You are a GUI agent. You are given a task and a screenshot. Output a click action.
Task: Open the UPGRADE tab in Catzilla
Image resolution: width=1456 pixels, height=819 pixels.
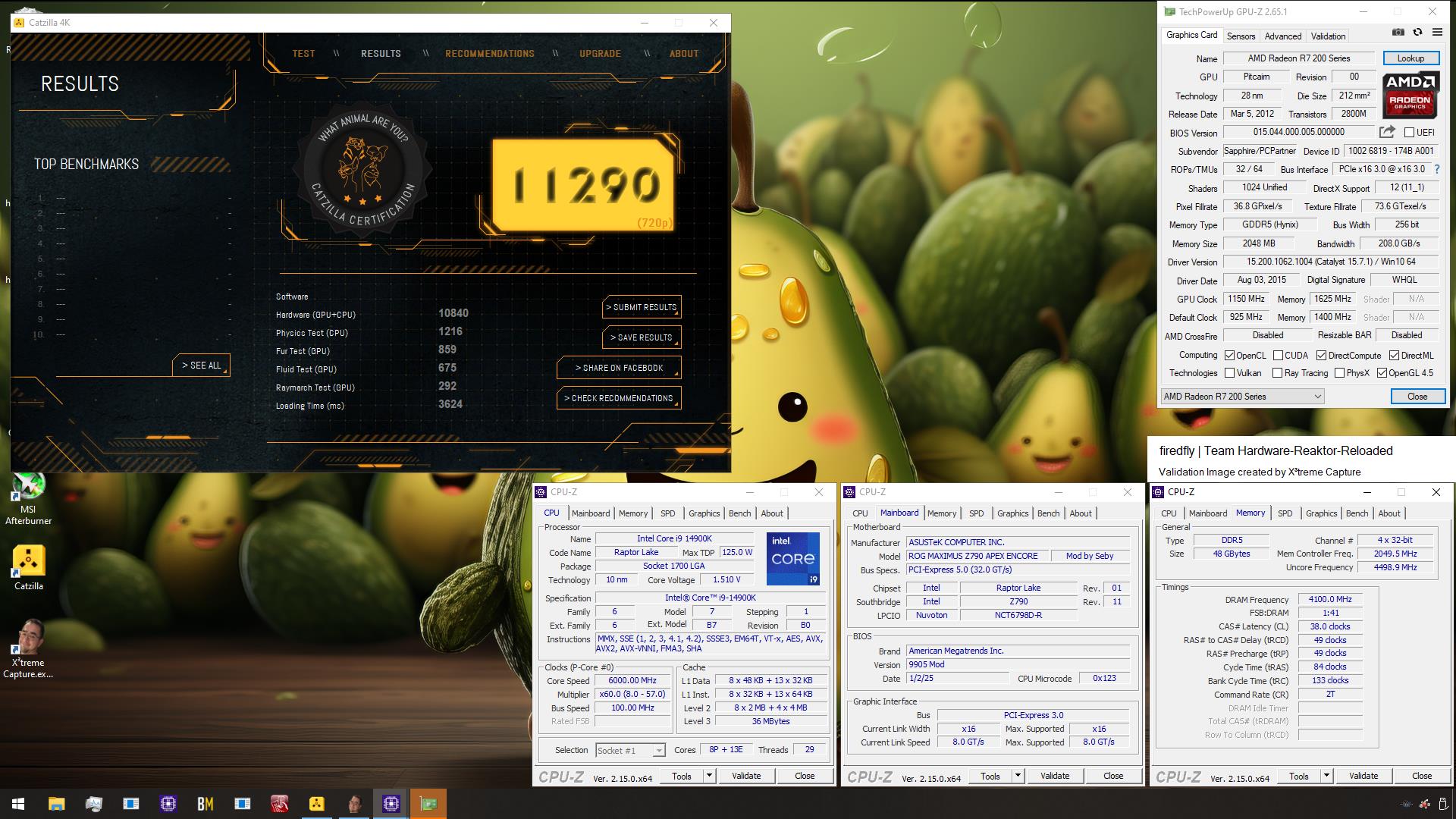tap(600, 53)
